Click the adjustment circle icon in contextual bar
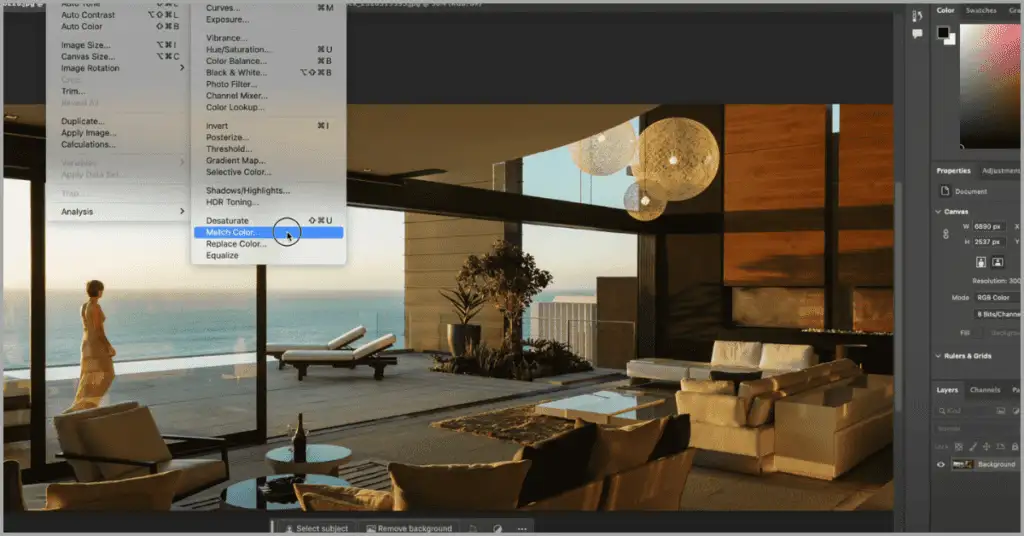Screen dimensions: 1024x536 [498, 528]
